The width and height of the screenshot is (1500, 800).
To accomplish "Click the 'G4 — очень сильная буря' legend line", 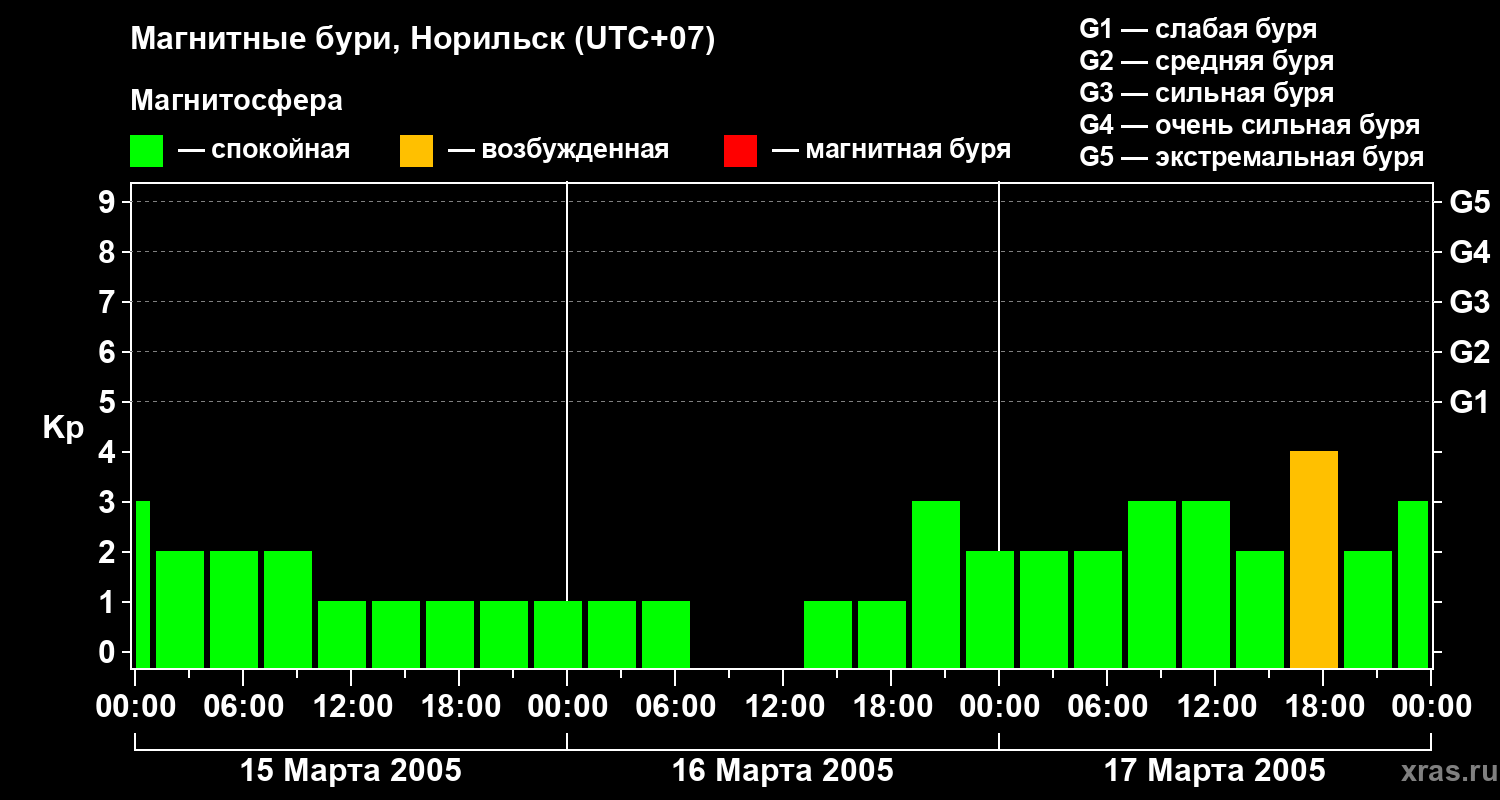I will coord(1250,125).
